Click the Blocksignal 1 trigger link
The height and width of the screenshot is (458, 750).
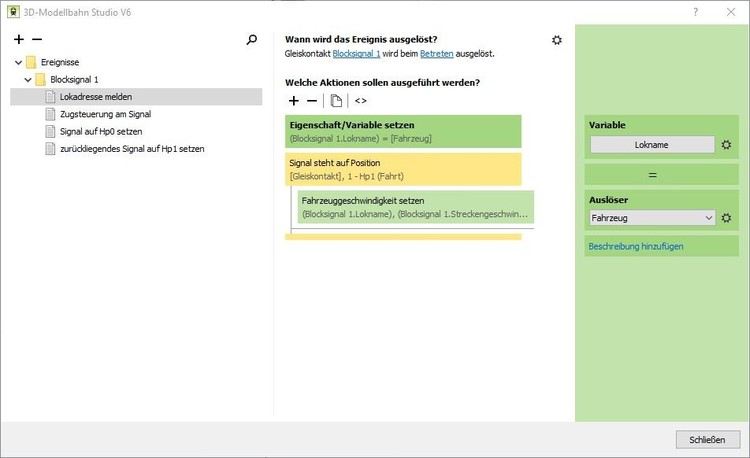click(356, 54)
